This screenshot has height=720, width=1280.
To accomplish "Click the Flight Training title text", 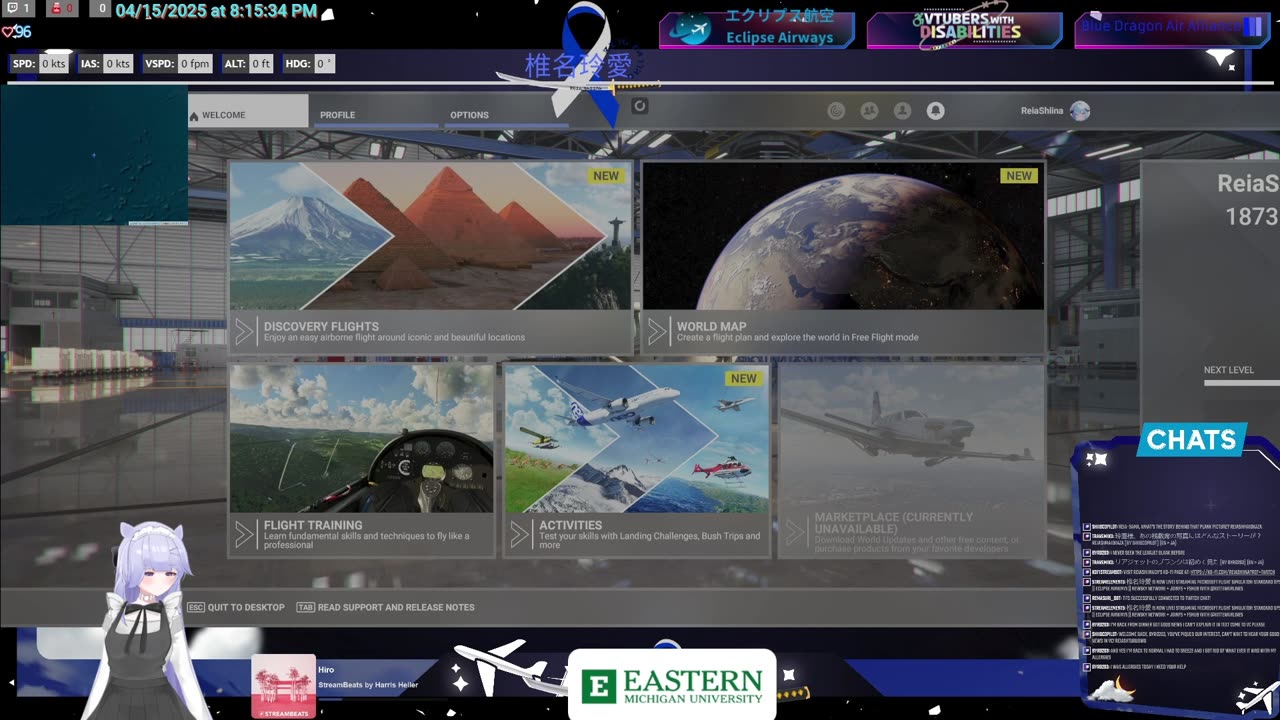I will click(313, 525).
